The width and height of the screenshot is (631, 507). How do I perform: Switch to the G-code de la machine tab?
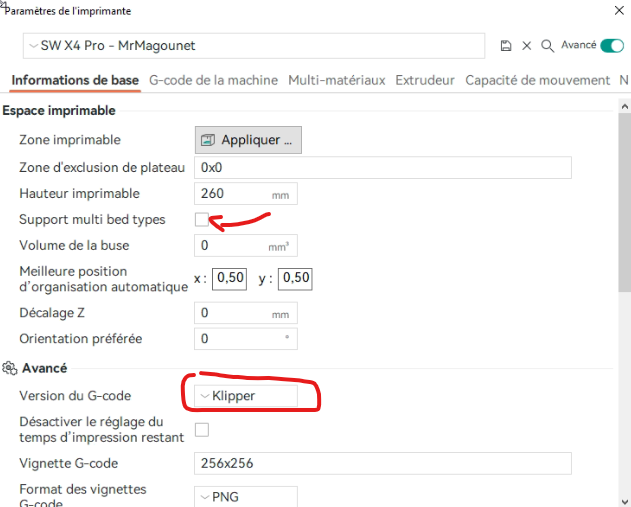coord(213,80)
